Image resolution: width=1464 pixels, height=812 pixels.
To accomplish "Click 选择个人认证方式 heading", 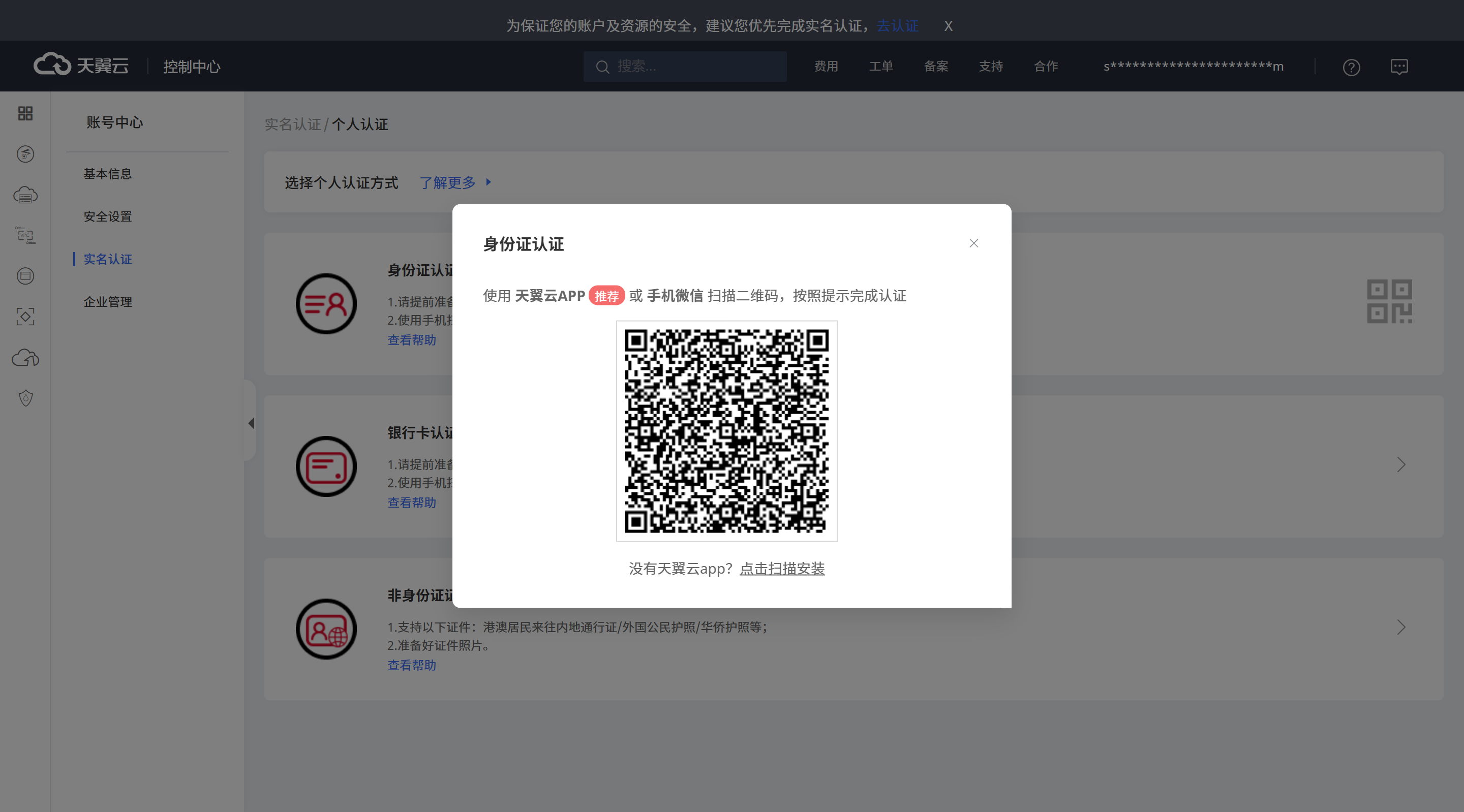I will [x=341, y=183].
